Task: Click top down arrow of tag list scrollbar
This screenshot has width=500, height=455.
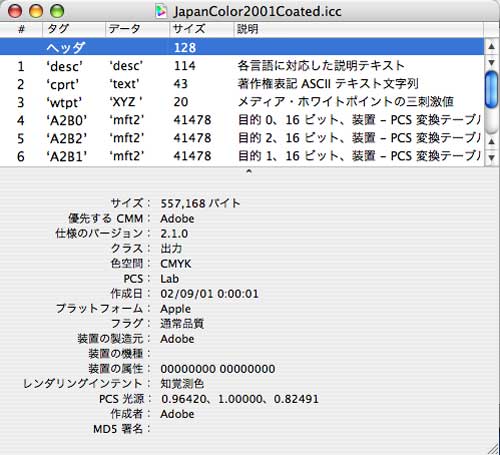Action: tap(492, 62)
